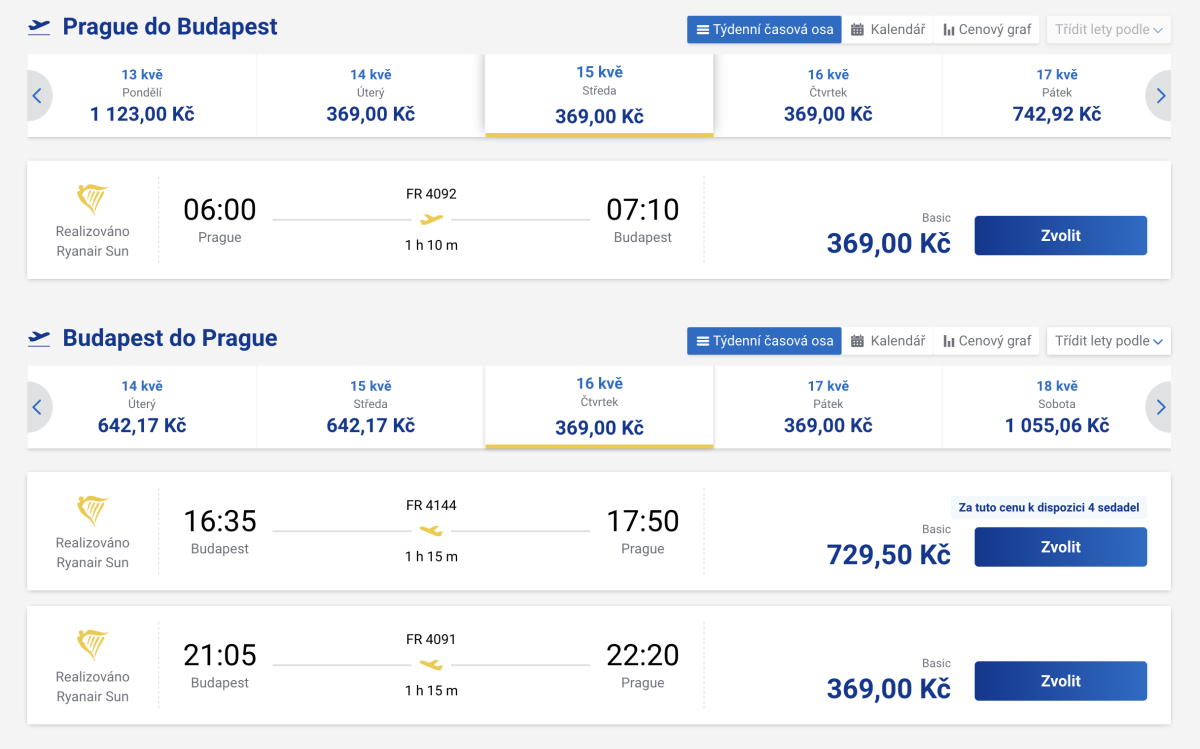Click Zvolit for the 06:00 Prague flight

[1060, 236]
